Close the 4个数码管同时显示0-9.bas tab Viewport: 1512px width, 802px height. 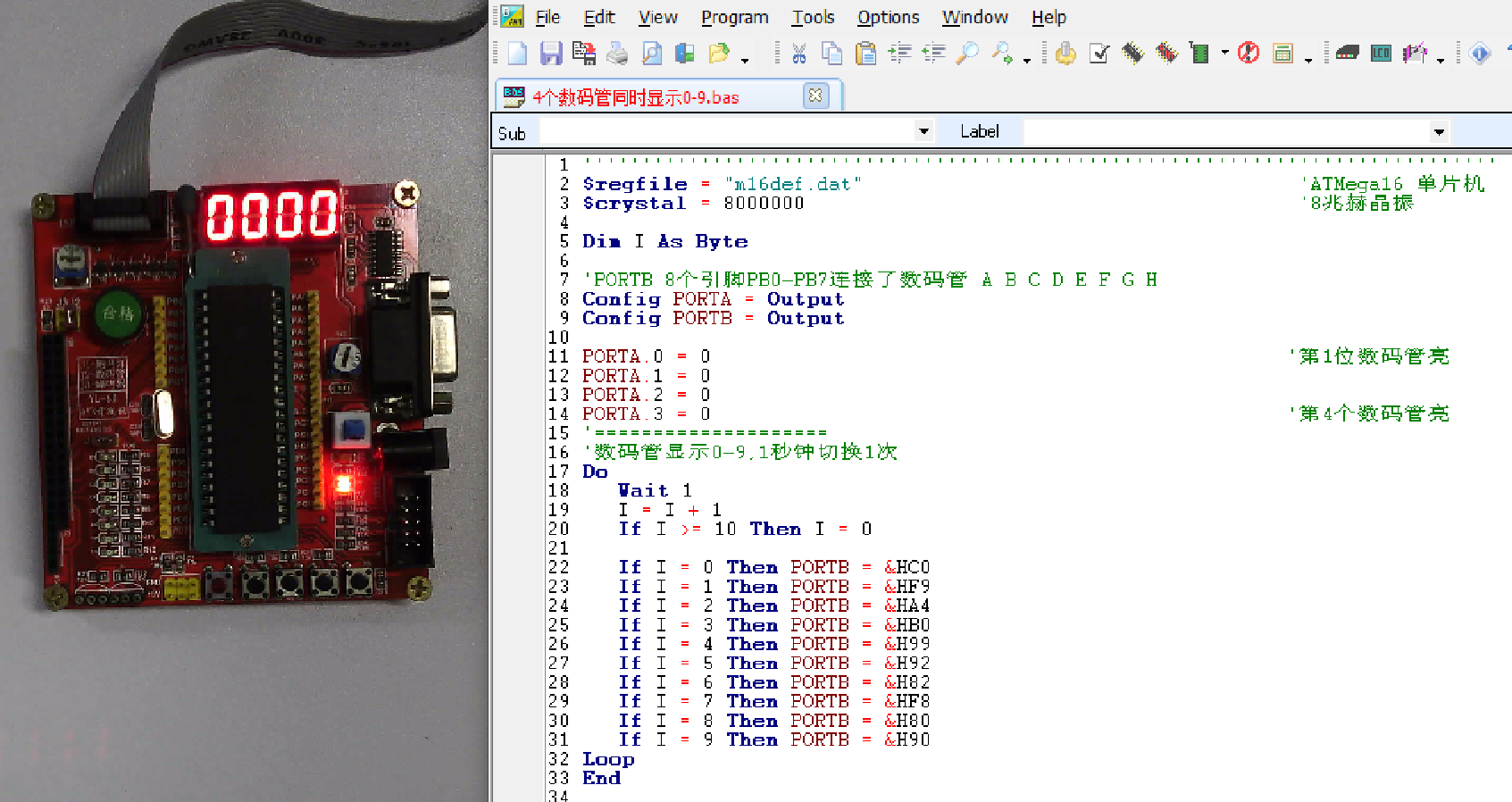coord(814,96)
